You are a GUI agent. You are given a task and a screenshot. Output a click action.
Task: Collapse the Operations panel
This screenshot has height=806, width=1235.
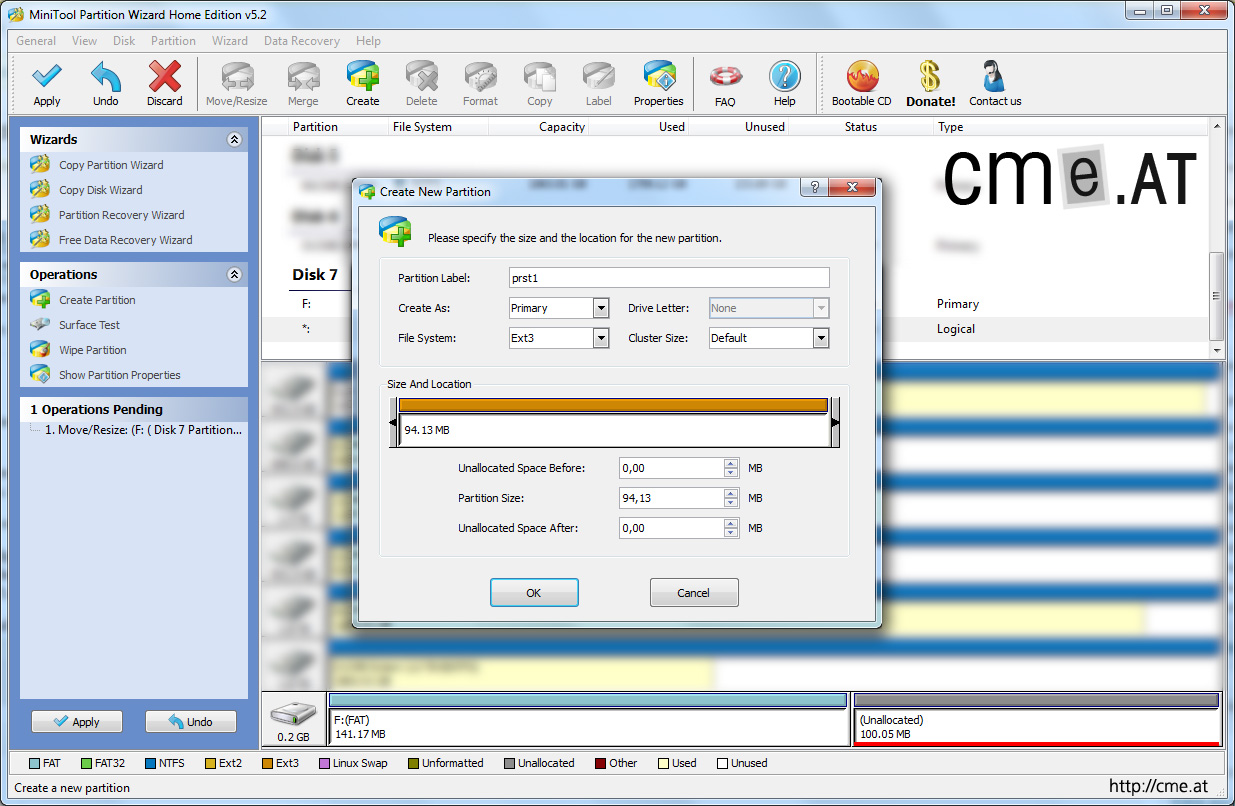234,275
